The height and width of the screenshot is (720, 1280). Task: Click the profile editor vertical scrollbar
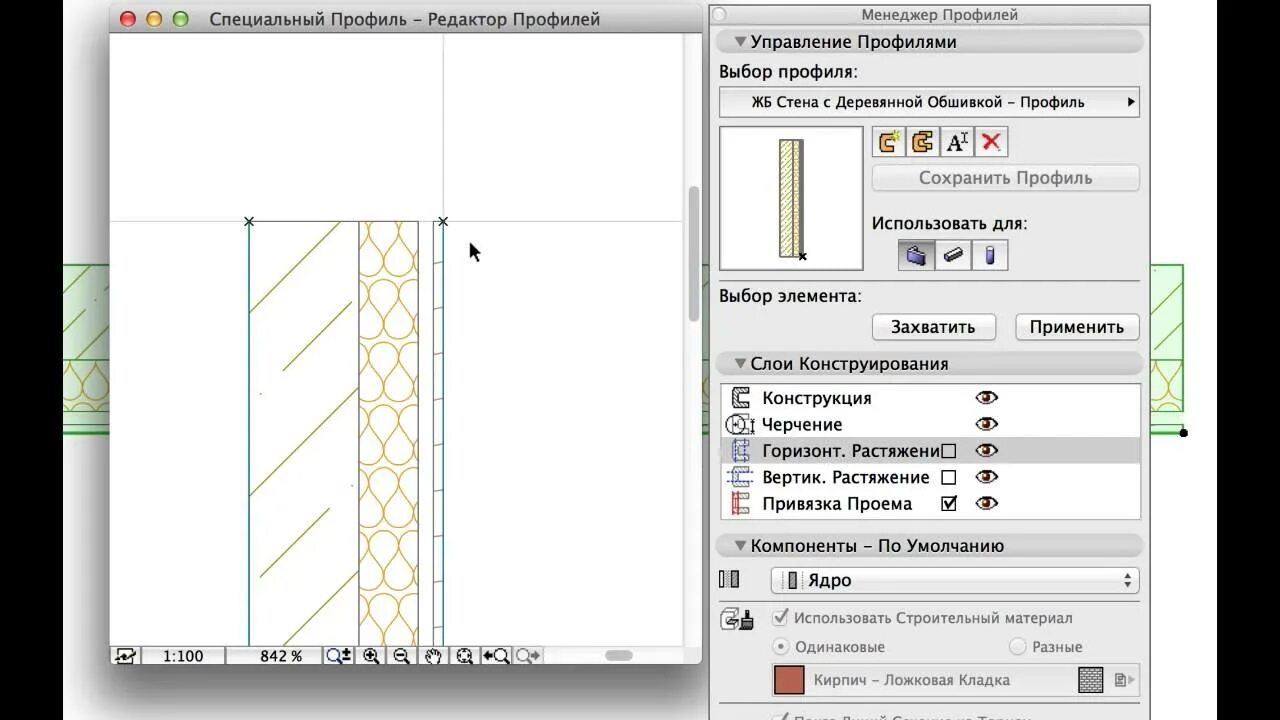[694, 254]
